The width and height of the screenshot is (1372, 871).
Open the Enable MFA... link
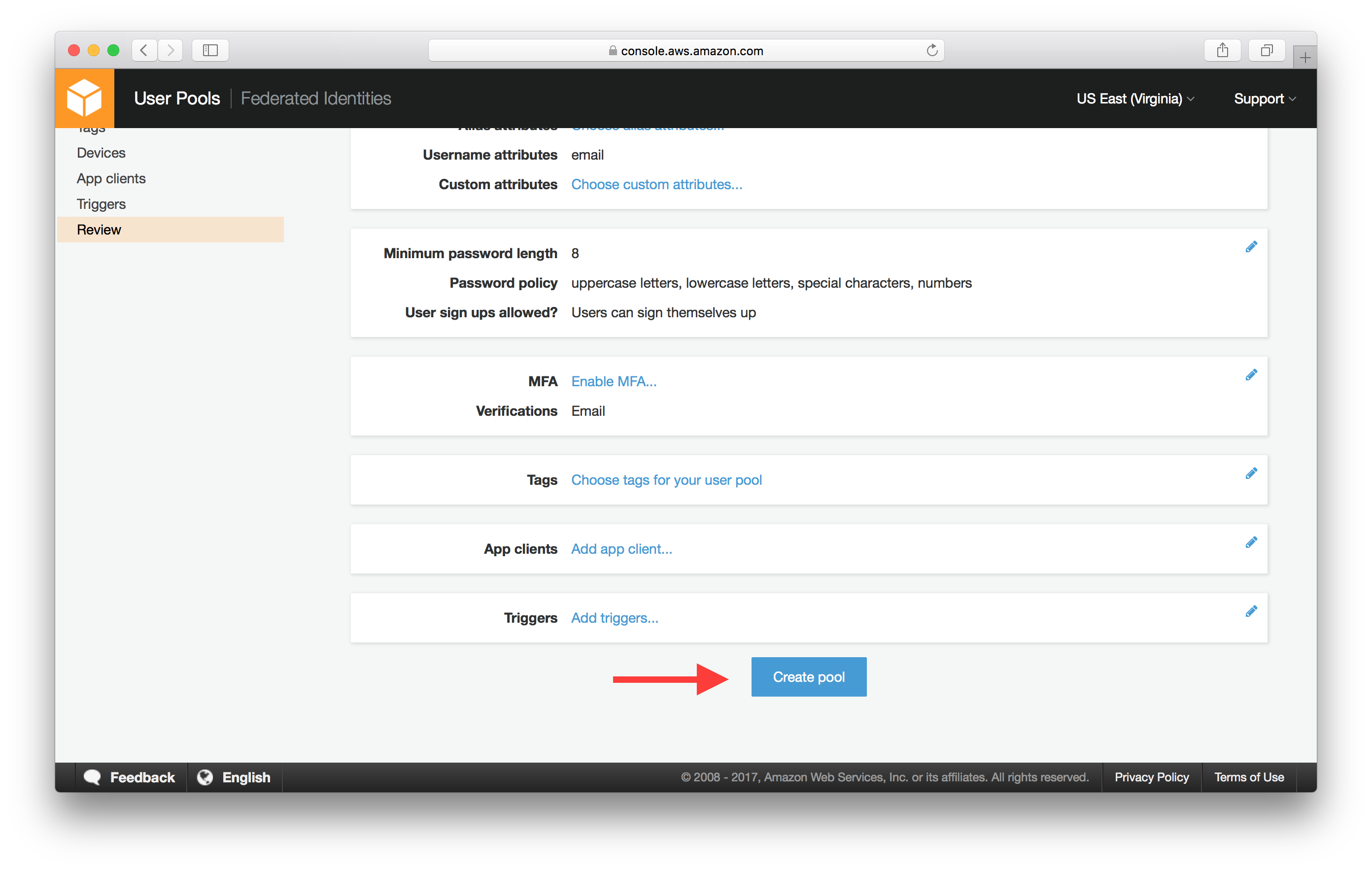[x=614, y=381]
